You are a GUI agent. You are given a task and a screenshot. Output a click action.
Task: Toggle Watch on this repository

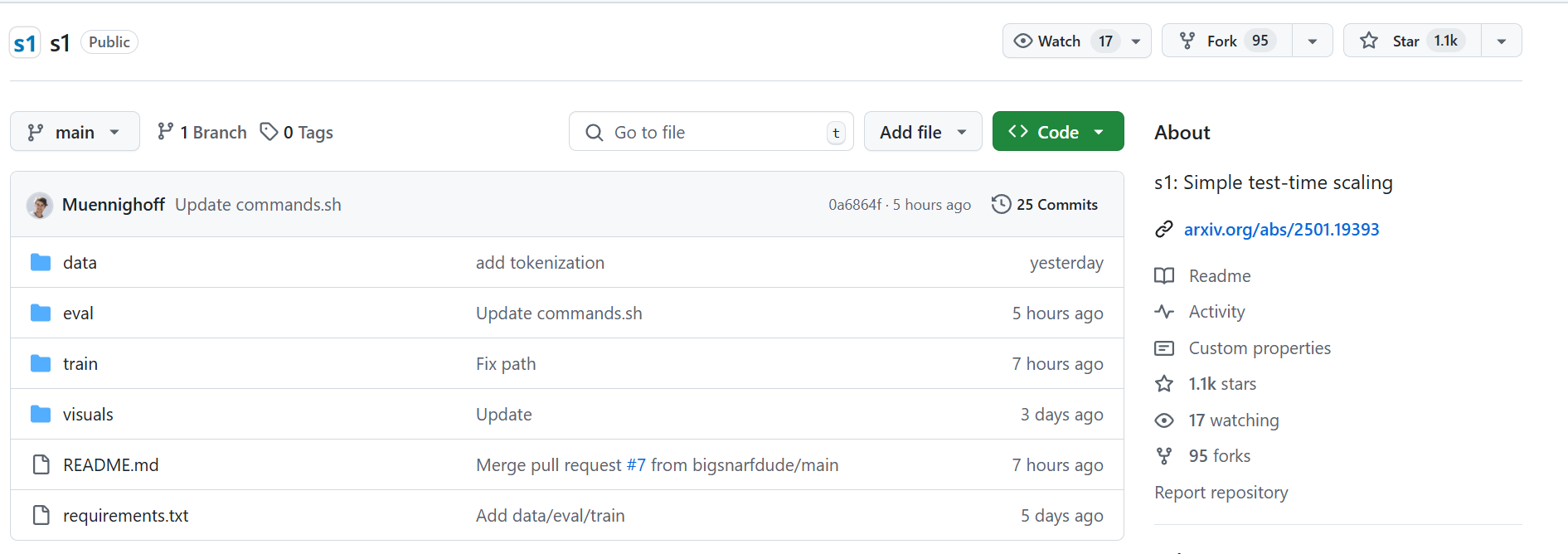pyautogui.click(x=1049, y=41)
